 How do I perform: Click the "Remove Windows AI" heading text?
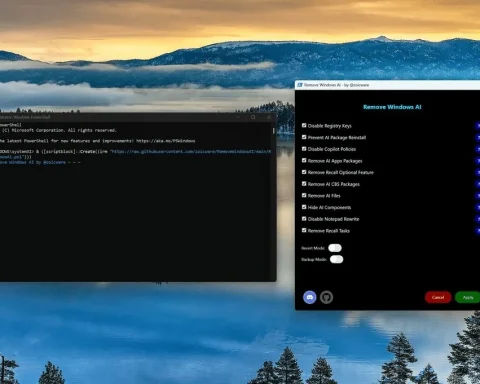[x=392, y=107]
